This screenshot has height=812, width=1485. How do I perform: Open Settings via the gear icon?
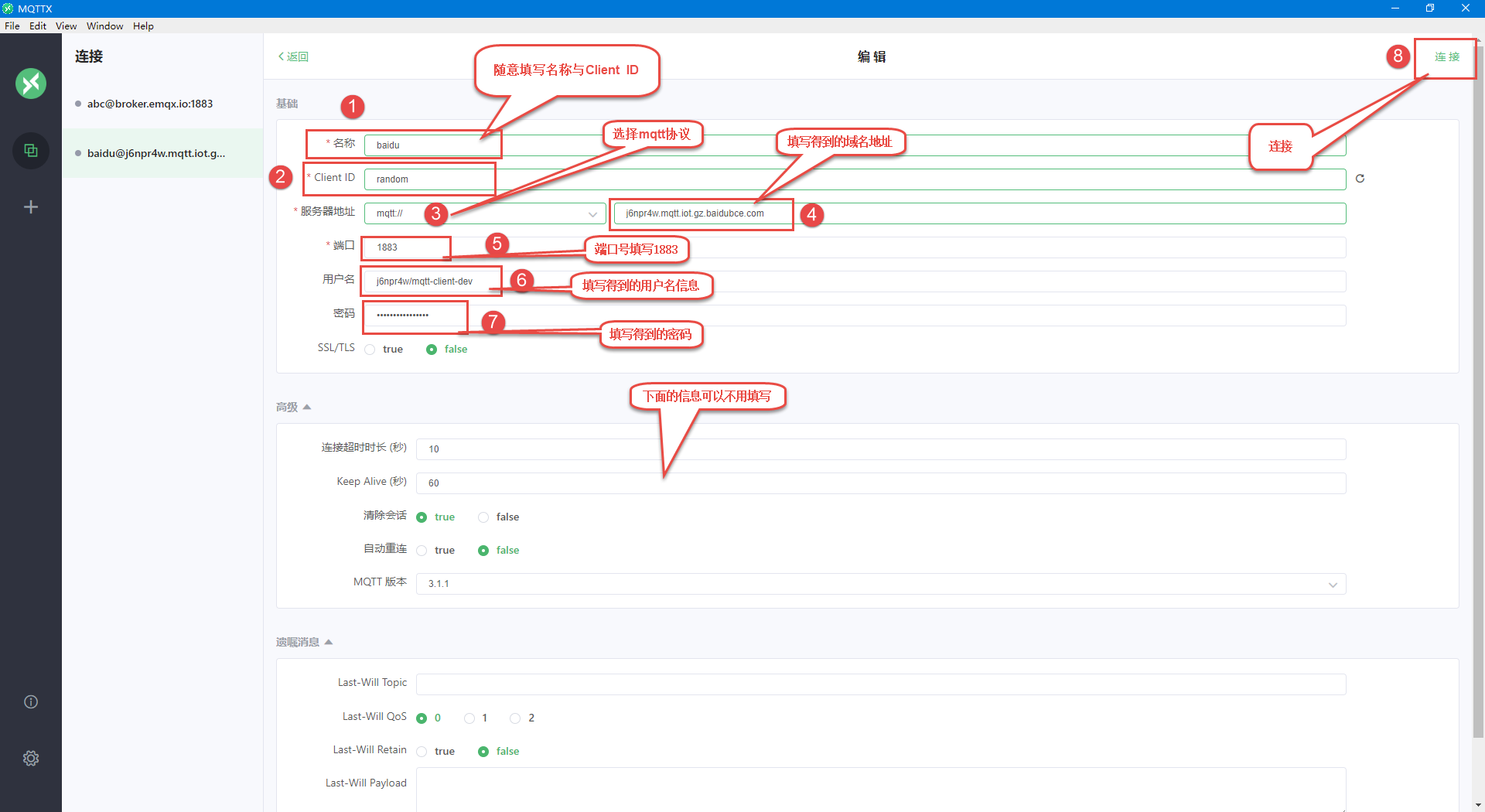[x=30, y=758]
